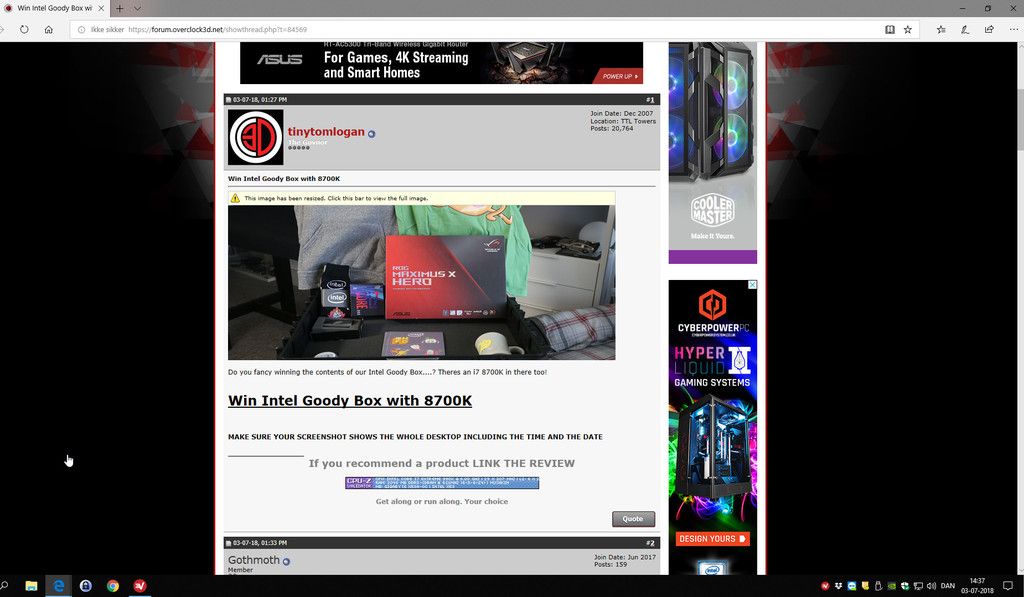Screen dimensions: 1024x597
Task: Open permalink for post #1
Action: point(650,100)
